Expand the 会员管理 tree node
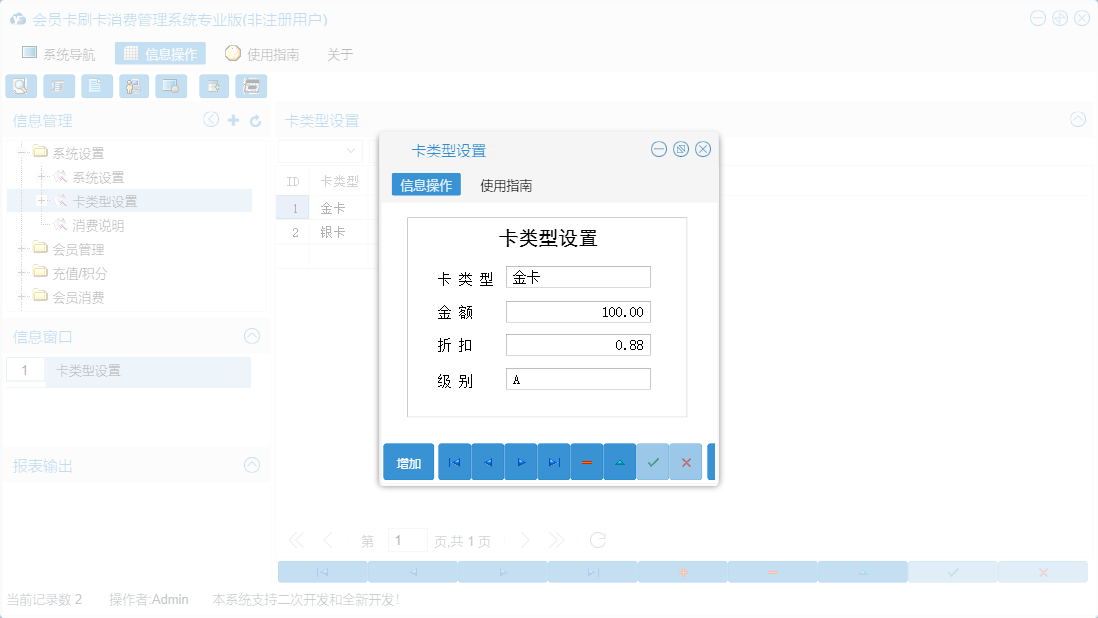Image resolution: width=1098 pixels, height=618 pixels. coord(22,248)
